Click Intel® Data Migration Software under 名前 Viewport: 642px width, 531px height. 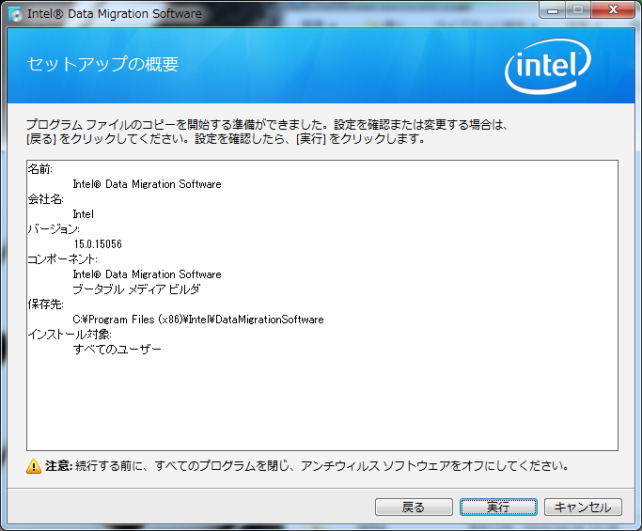147,184
